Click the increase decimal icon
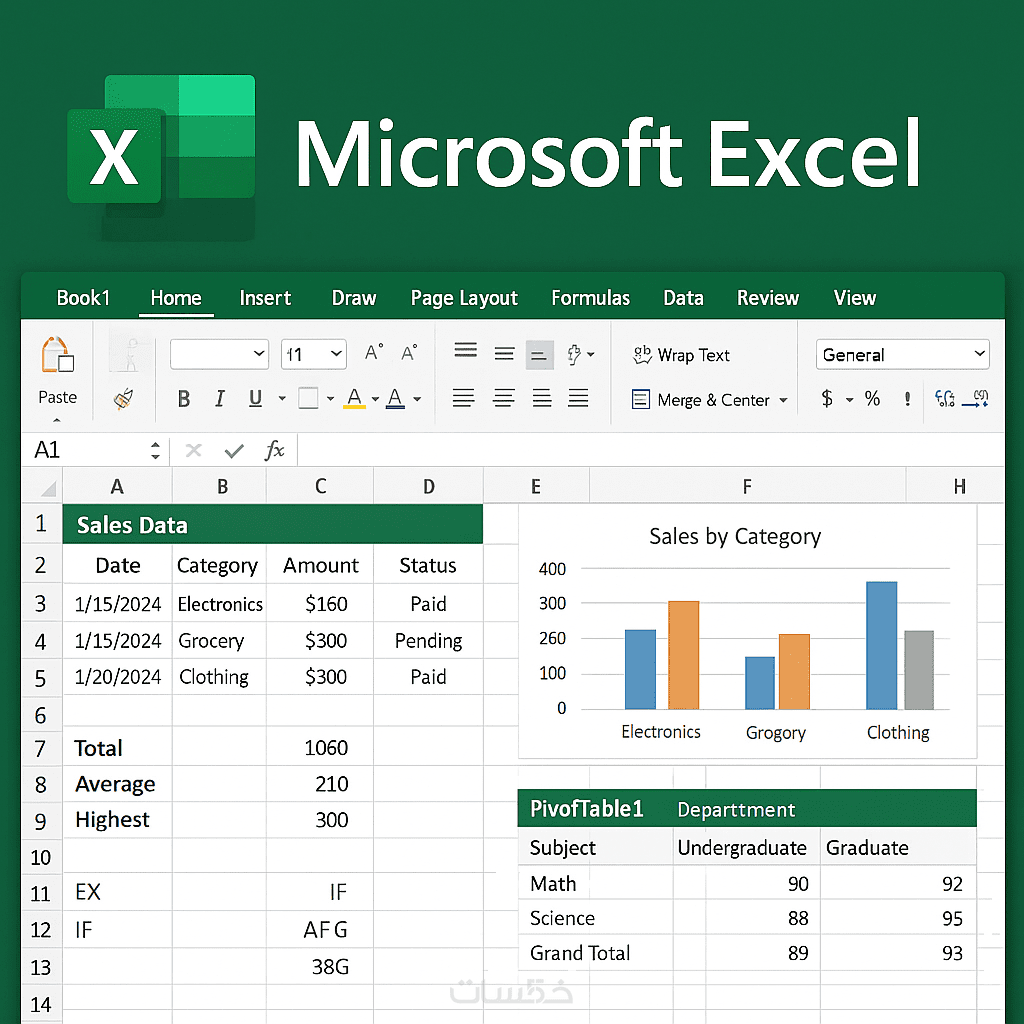The width and height of the screenshot is (1024, 1024). click(945, 398)
